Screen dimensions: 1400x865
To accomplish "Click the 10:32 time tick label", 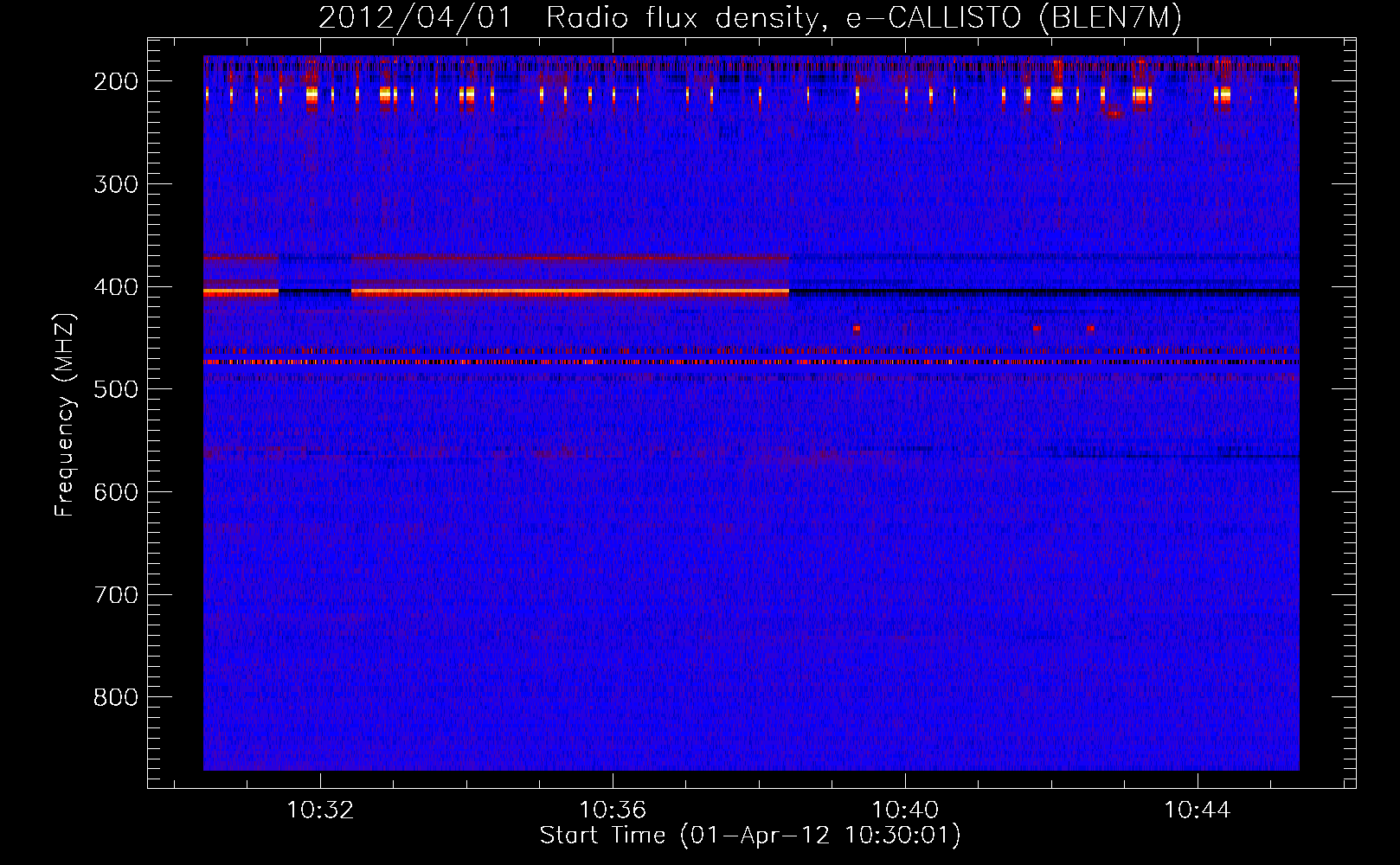I will click(320, 811).
